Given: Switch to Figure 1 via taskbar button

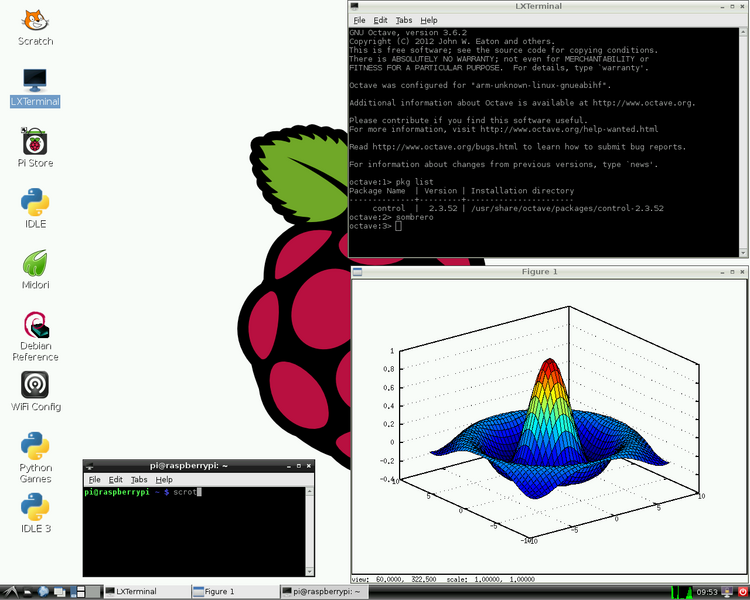Looking at the screenshot, I should (x=235, y=592).
